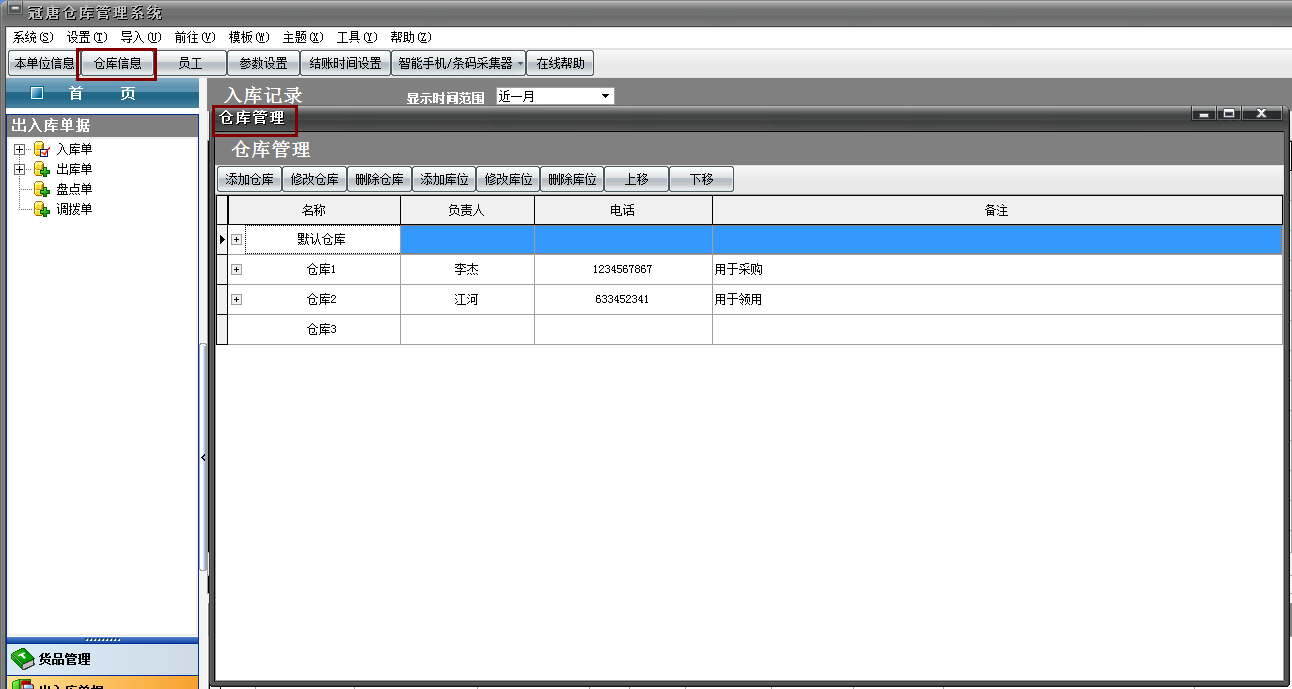Select the 仓库2 name cell
This screenshot has width=1292, height=689.
point(322,300)
